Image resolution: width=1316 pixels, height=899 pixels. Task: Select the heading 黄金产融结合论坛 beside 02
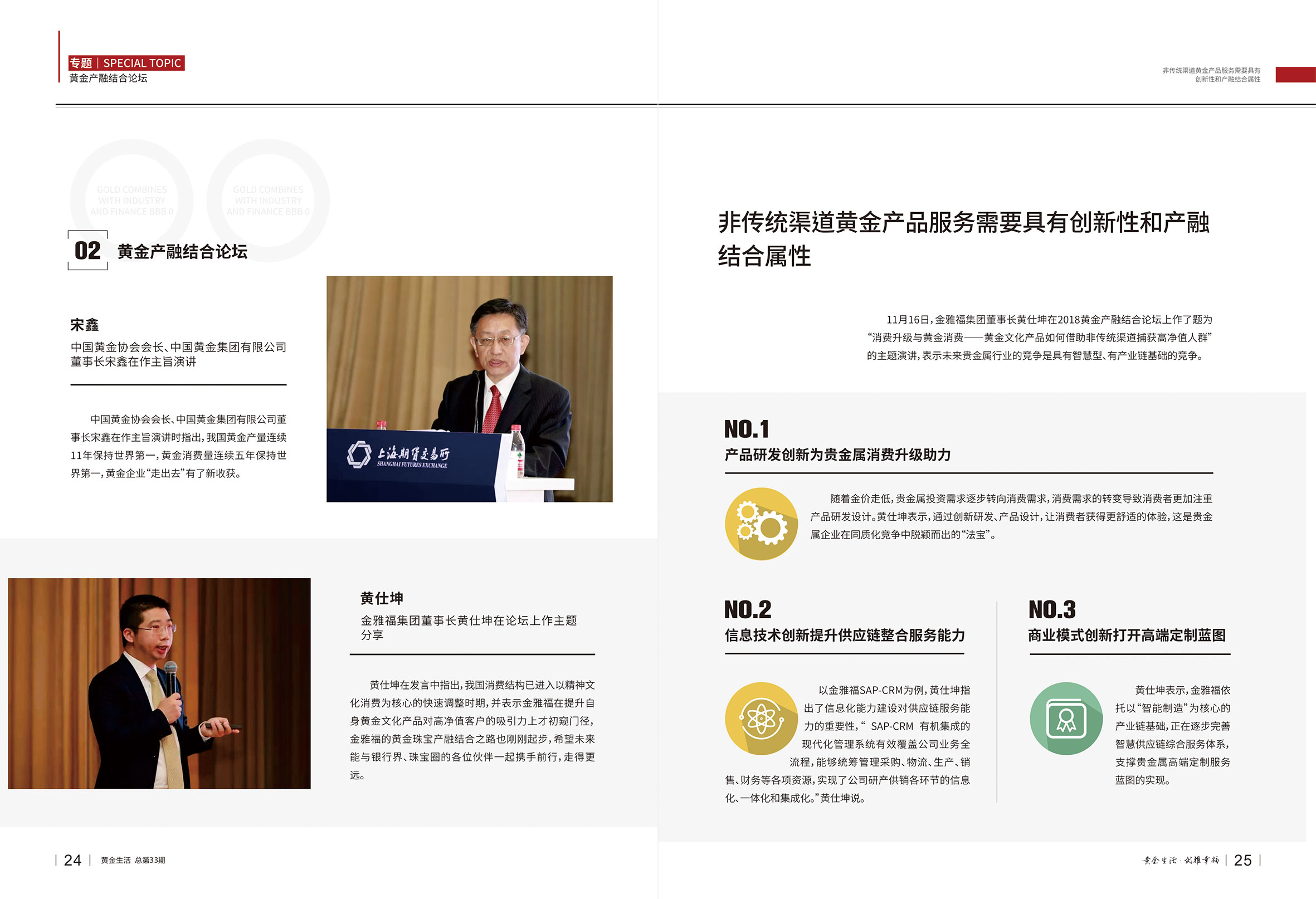click(x=182, y=251)
